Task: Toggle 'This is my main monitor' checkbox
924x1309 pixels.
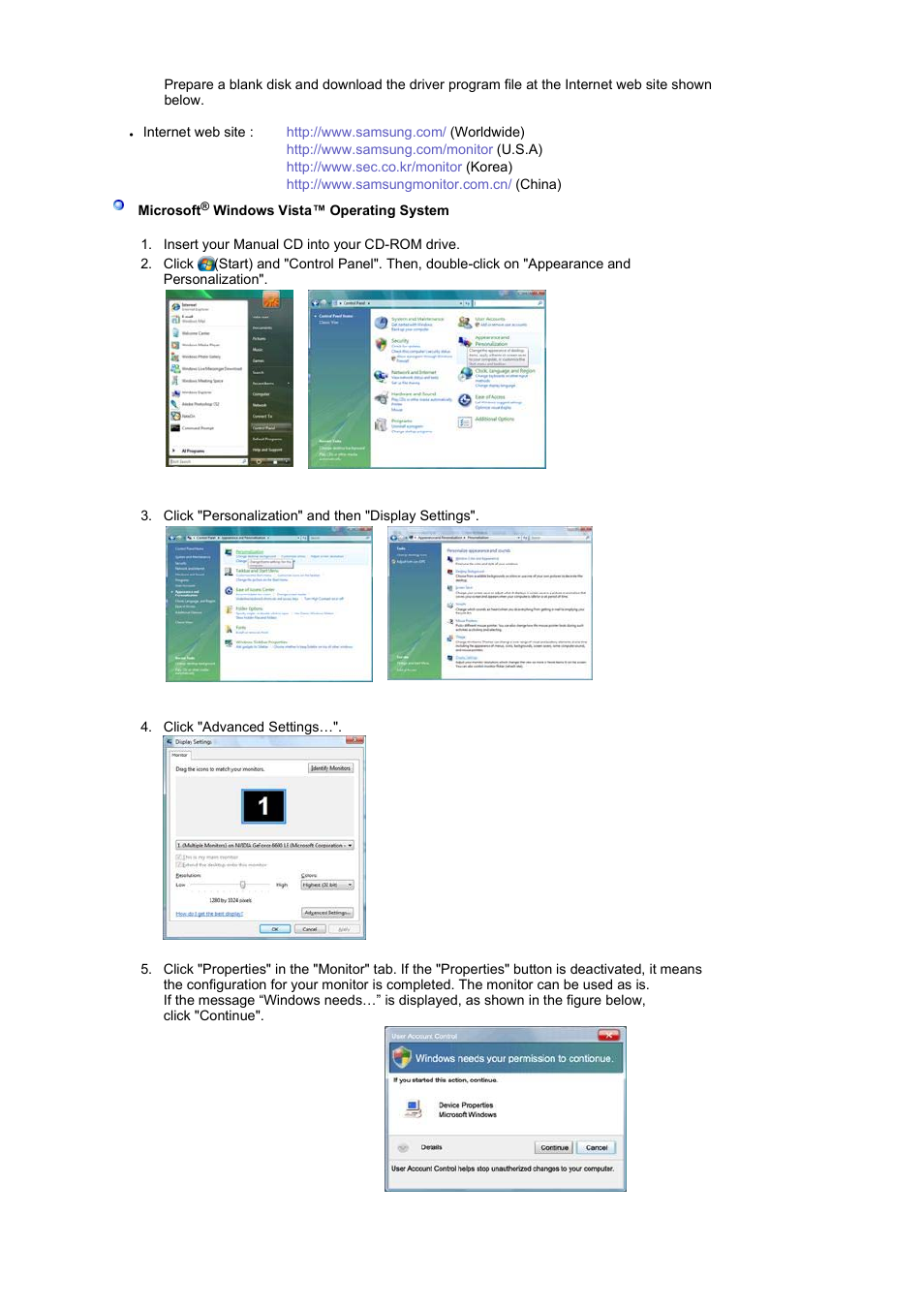Action: click(179, 857)
